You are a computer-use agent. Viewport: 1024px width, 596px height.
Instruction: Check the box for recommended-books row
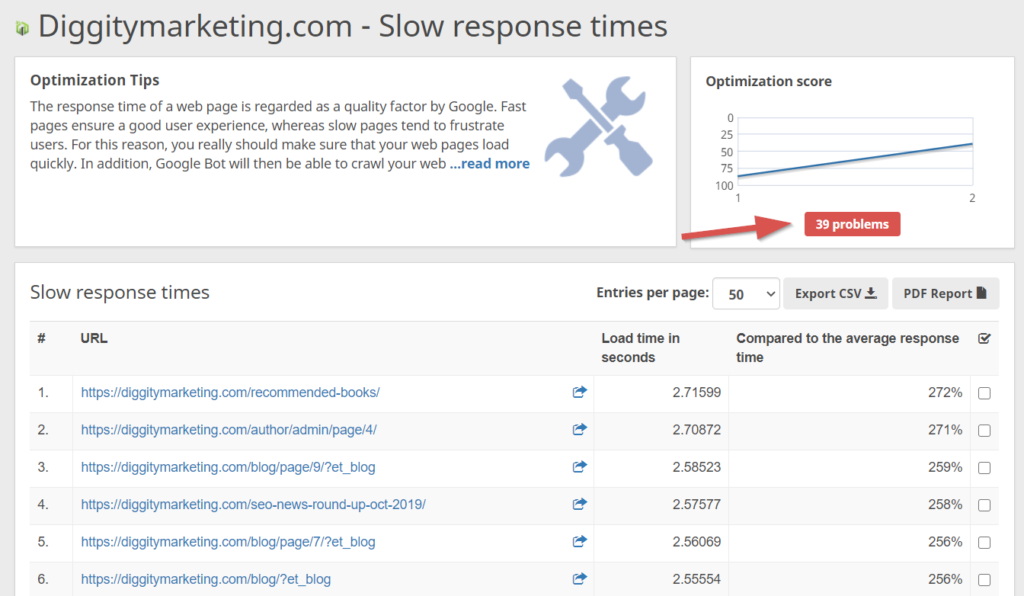click(984, 393)
